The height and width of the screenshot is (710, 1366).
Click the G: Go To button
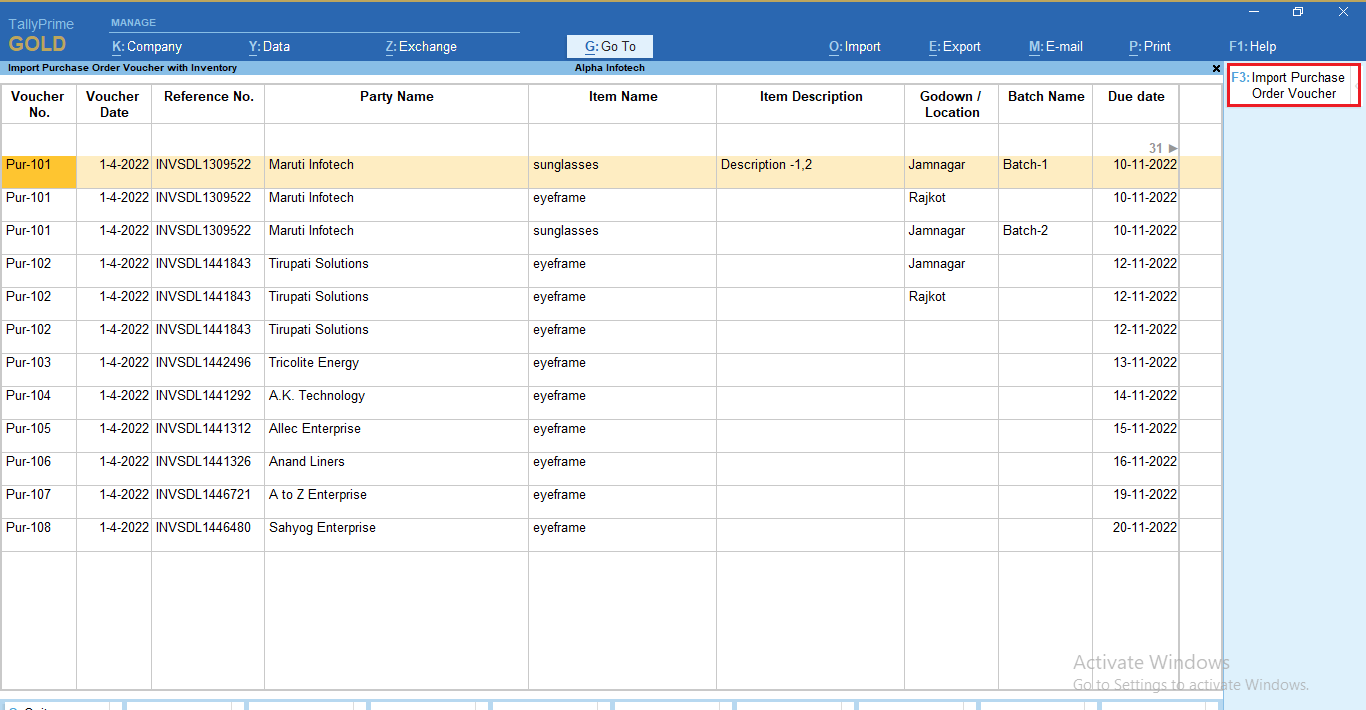(609, 46)
